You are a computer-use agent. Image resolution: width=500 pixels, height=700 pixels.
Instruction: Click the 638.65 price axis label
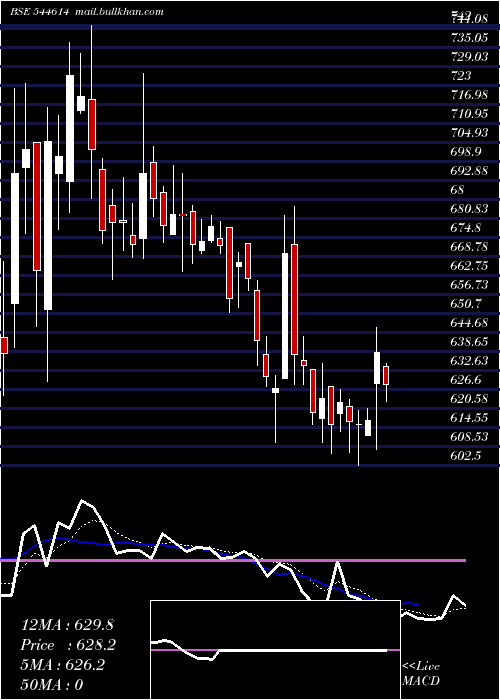[x=469, y=342]
